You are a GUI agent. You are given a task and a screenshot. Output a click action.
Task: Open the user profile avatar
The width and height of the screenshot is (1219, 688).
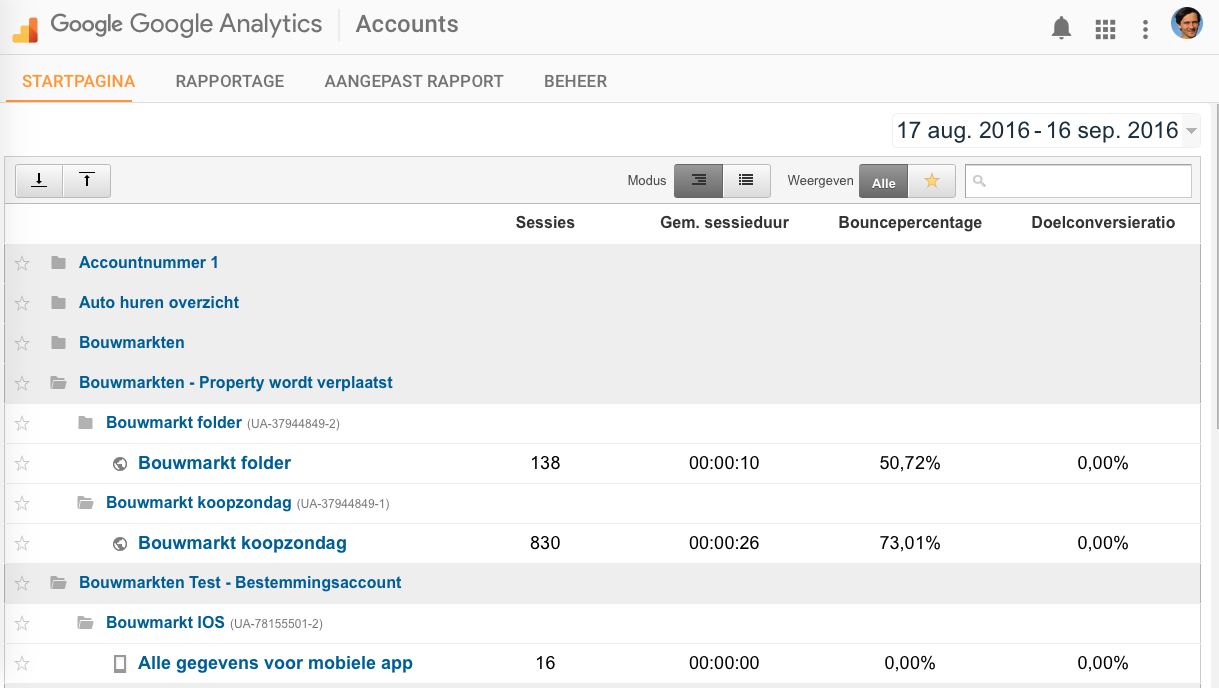tap(1187, 24)
